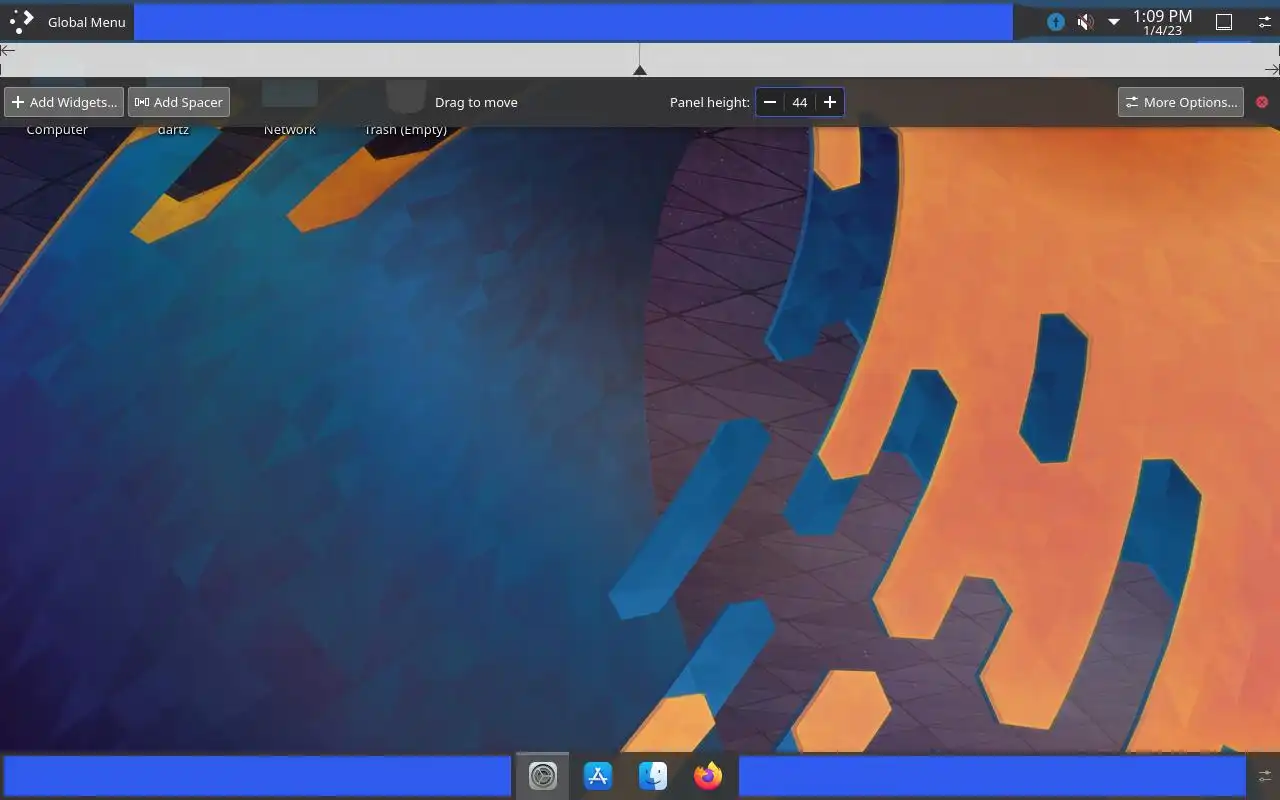
Task: Click the panel height value 44 field
Action: pyautogui.click(x=800, y=102)
